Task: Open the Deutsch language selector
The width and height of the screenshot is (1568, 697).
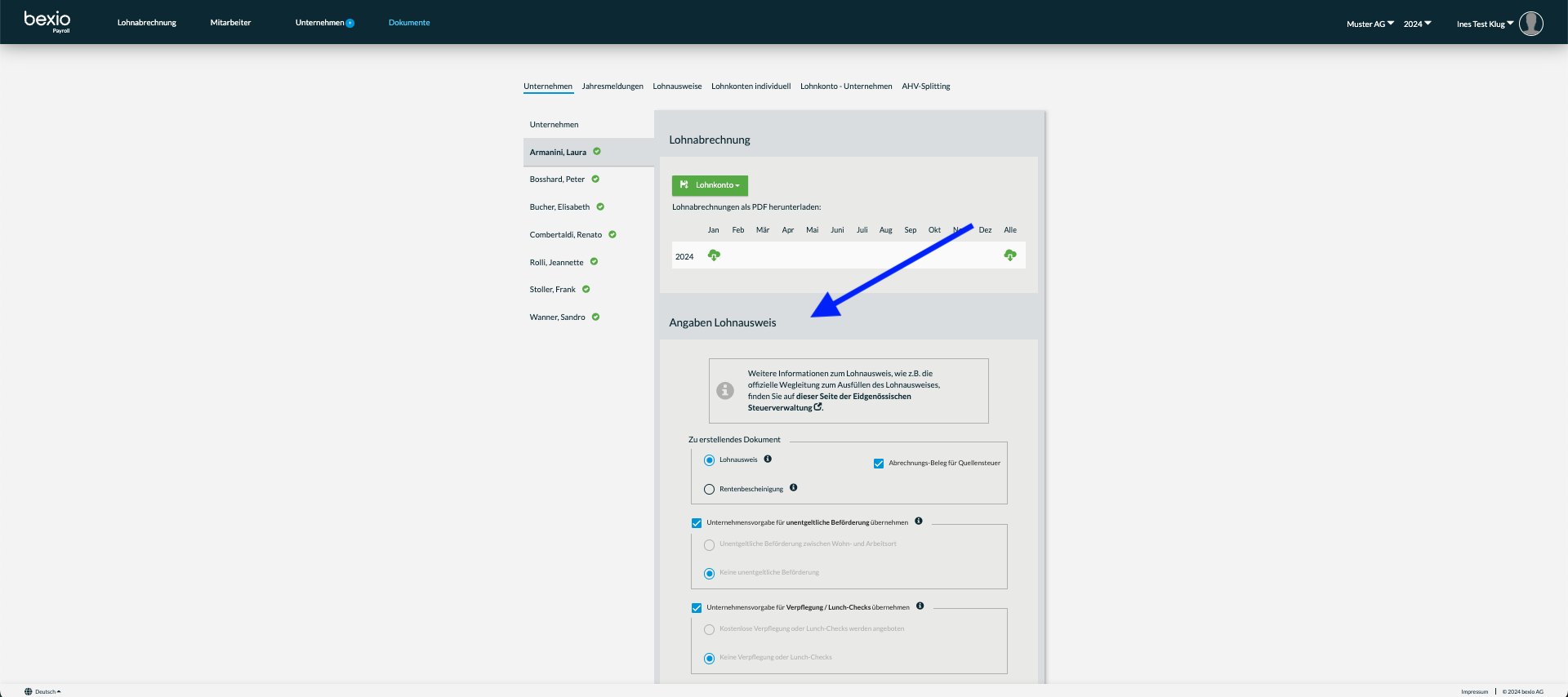Action: click(42, 691)
